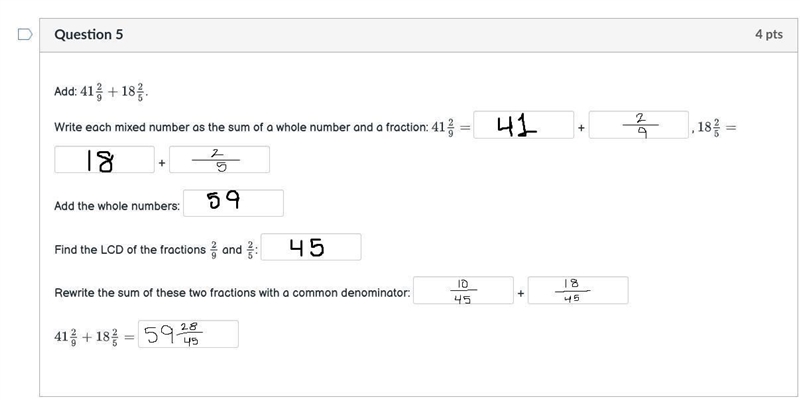The image size is (800, 400).
Task: Select the final answer box with 59 28/45
Action: 188,334
